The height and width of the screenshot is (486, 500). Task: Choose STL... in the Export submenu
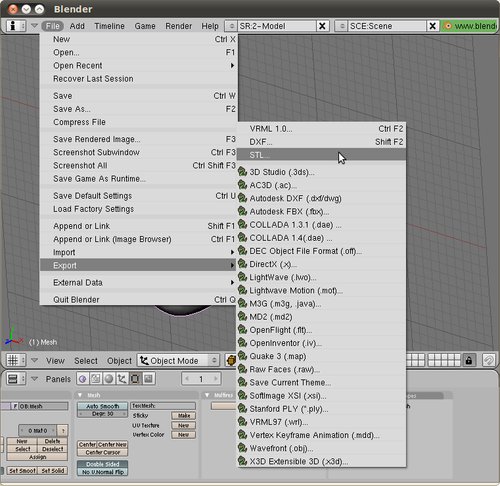(x=321, y=155)
